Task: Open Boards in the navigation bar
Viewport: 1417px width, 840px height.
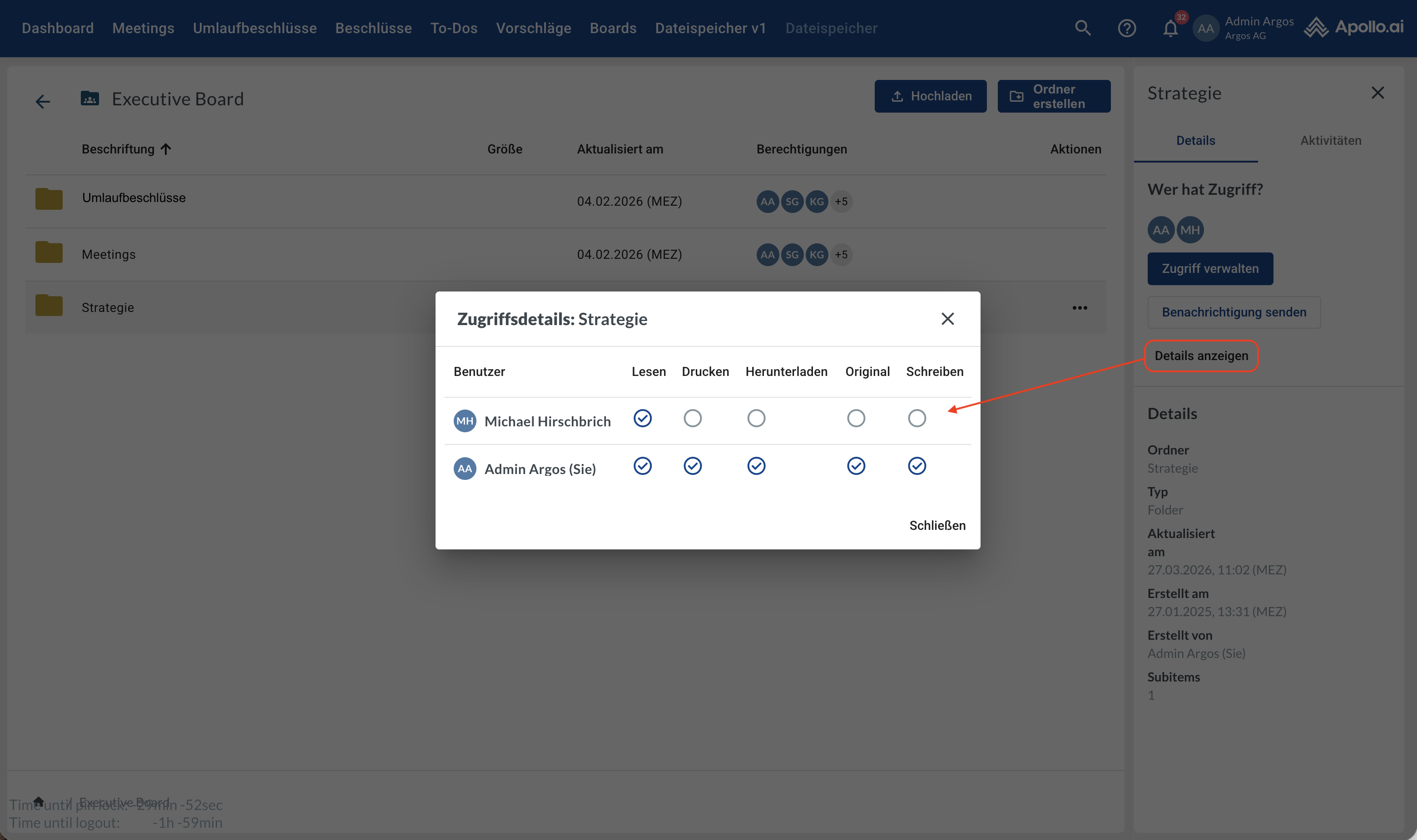Action: tap(613, 28)
